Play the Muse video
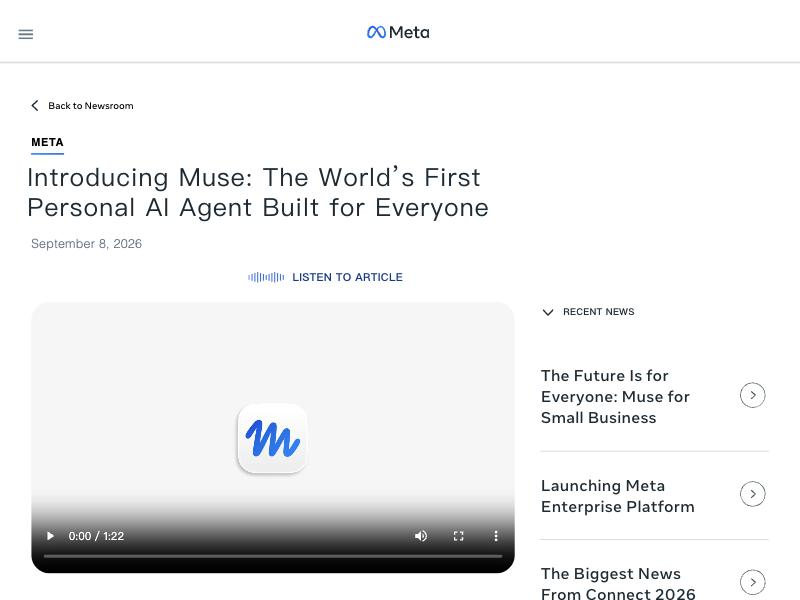Screen dimensions: 800x600 tap(50, 536)
